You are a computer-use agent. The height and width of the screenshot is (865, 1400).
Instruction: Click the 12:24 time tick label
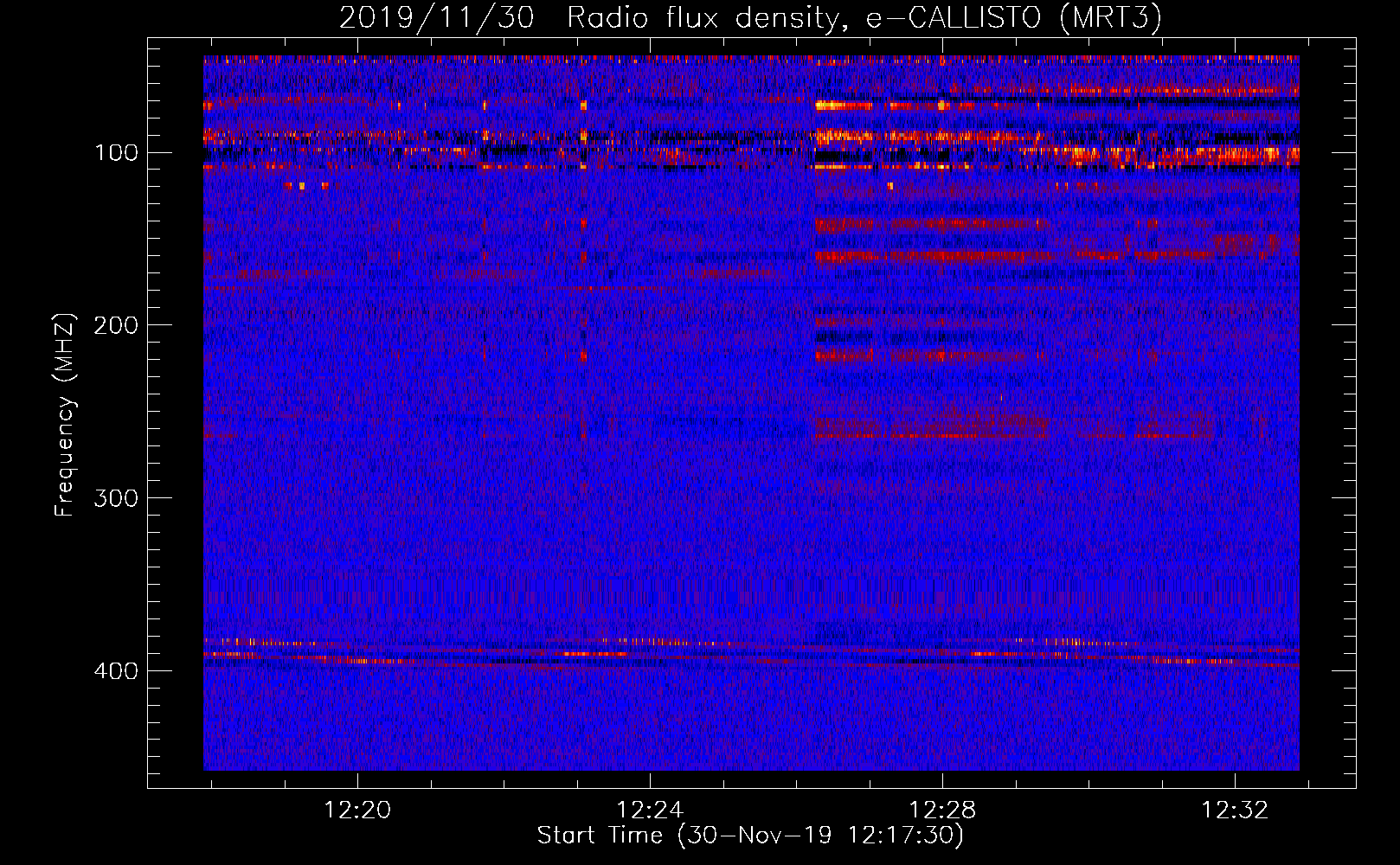pos(650,811)
